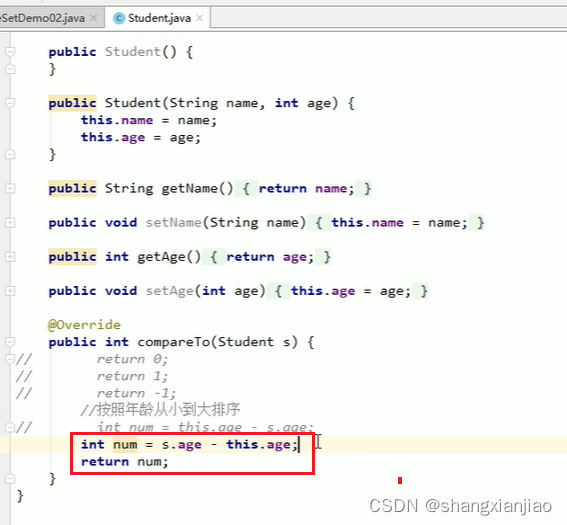The image size is (567, 525).
Task: Click the class icon on Student.java tab
Action: (119, 18)
